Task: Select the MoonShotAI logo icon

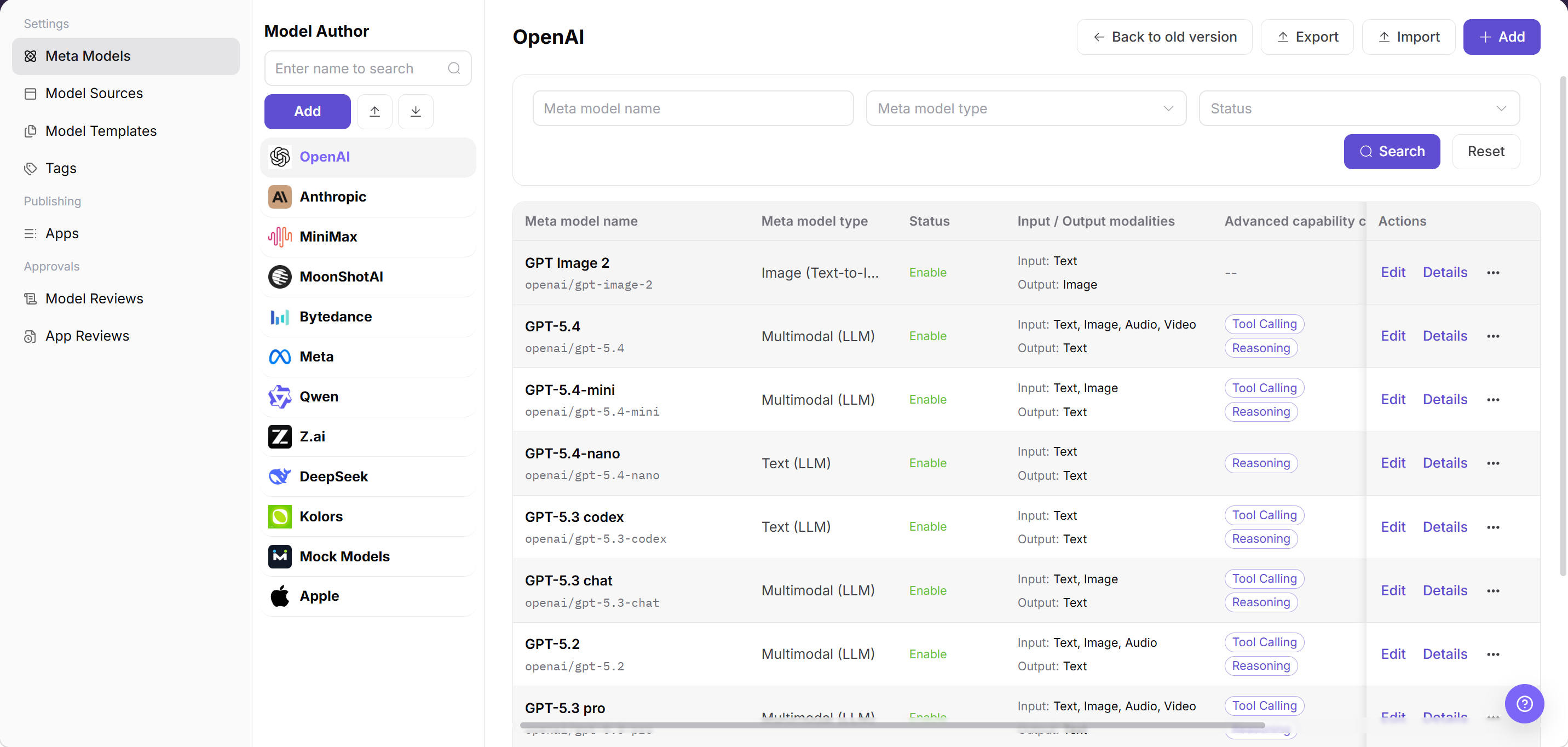Action: point(279,277)
